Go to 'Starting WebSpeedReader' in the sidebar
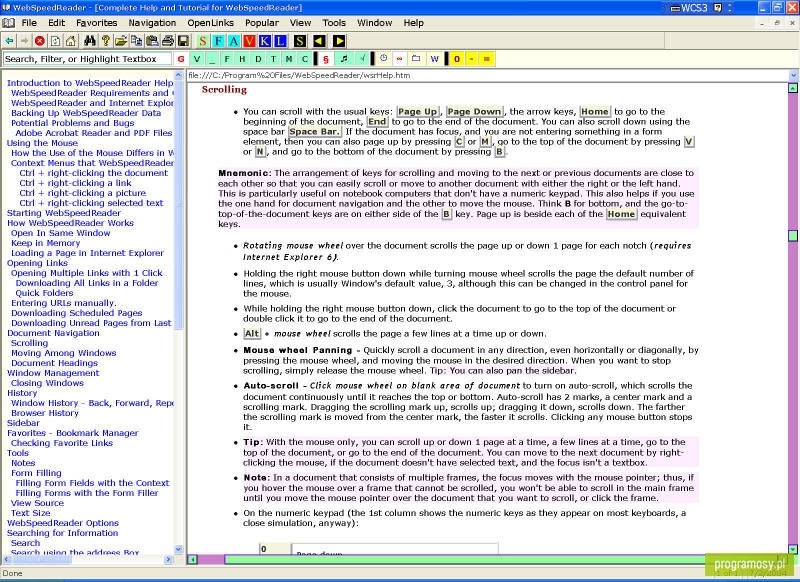This screenshot has height=582, width=800. coord(64,213)
